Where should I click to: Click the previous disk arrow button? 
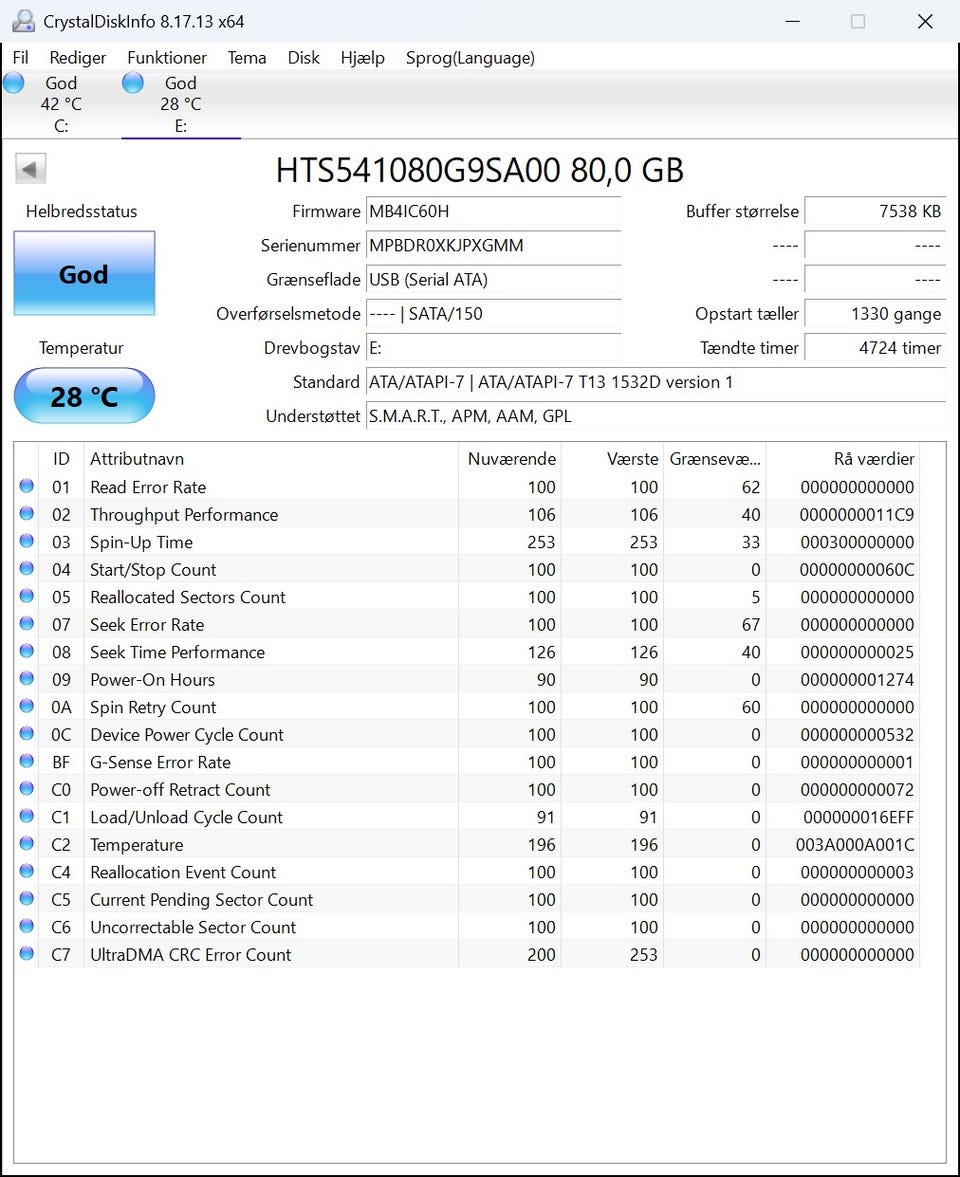(31, 169)
